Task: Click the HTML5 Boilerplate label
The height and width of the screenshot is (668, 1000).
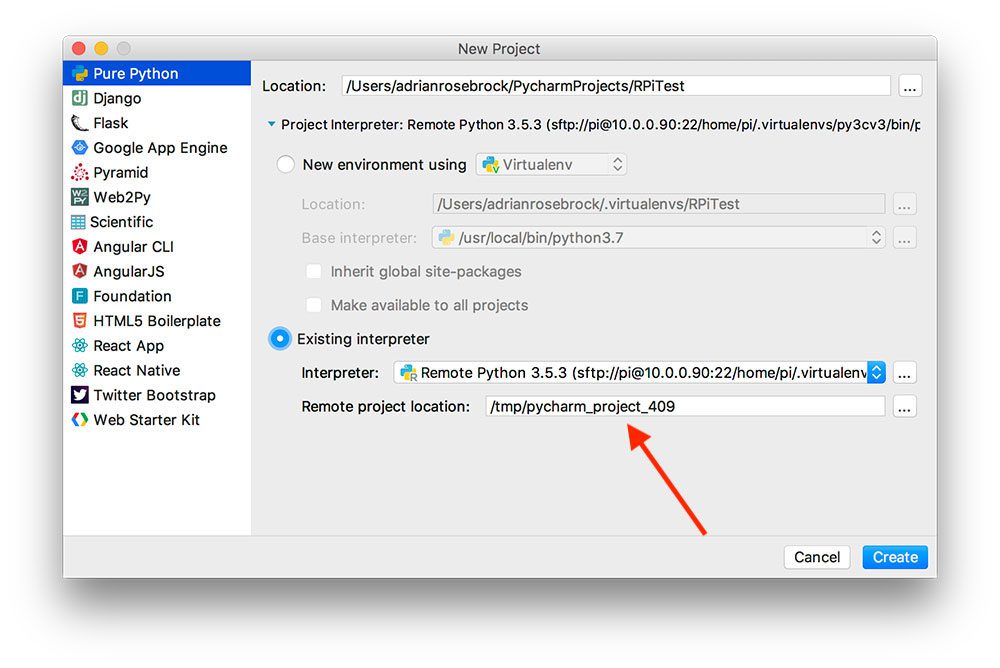Action: 157,321
